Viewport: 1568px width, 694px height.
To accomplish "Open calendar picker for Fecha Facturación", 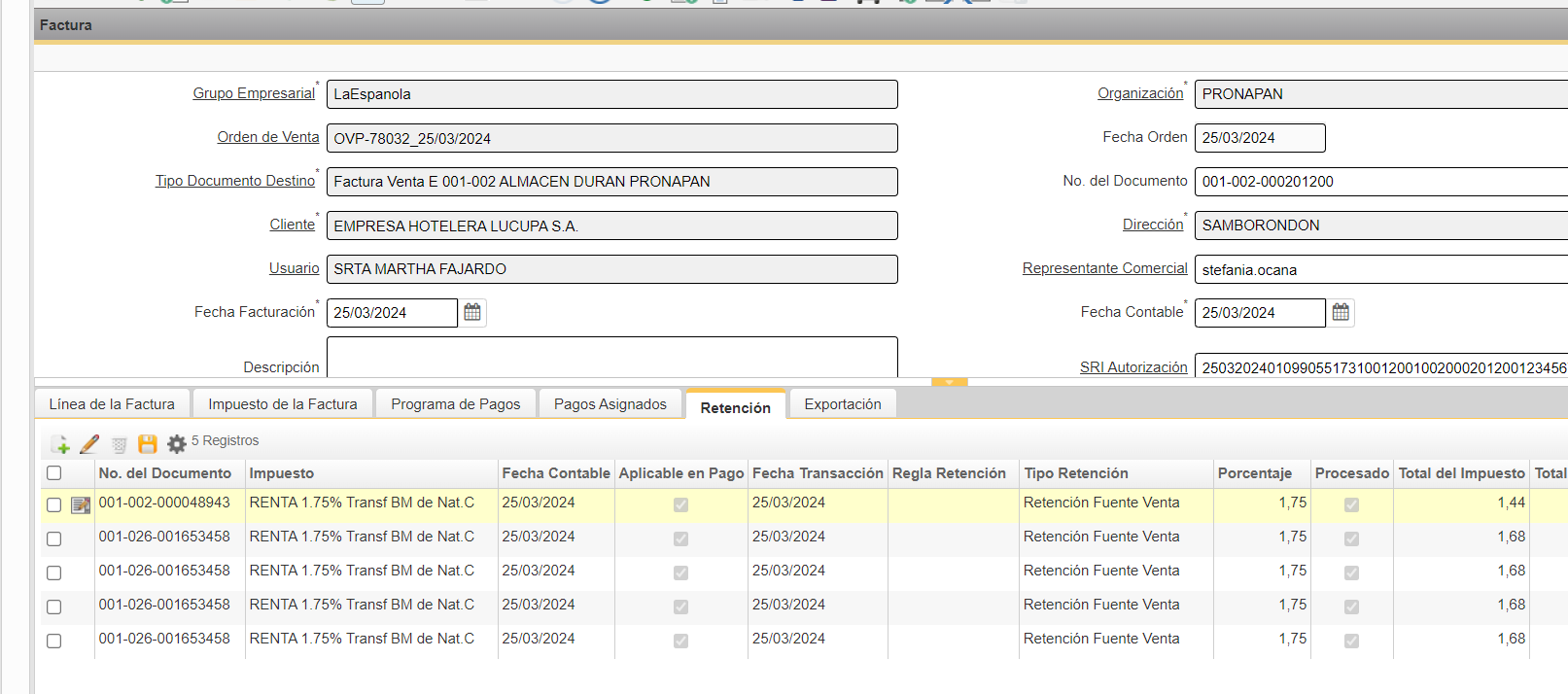I will click(472, 312).
